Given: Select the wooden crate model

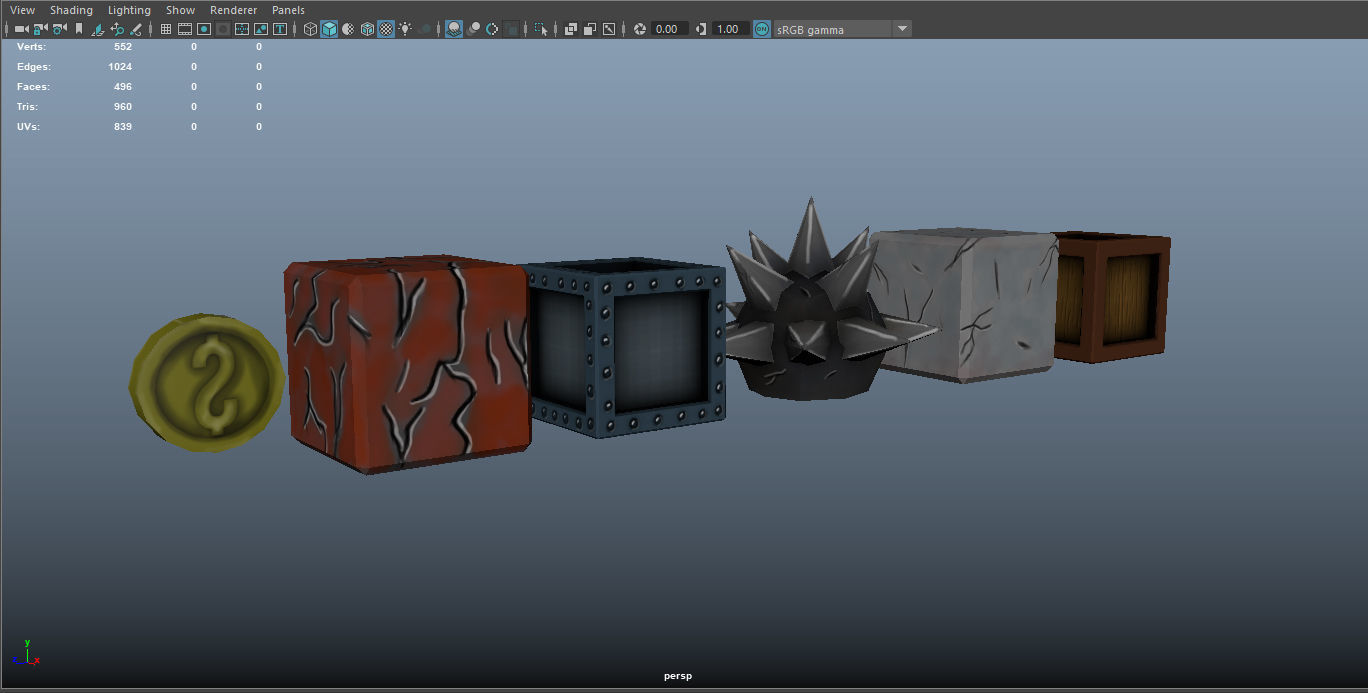Looking at the screenshot, I should (x=1112, y=297).
